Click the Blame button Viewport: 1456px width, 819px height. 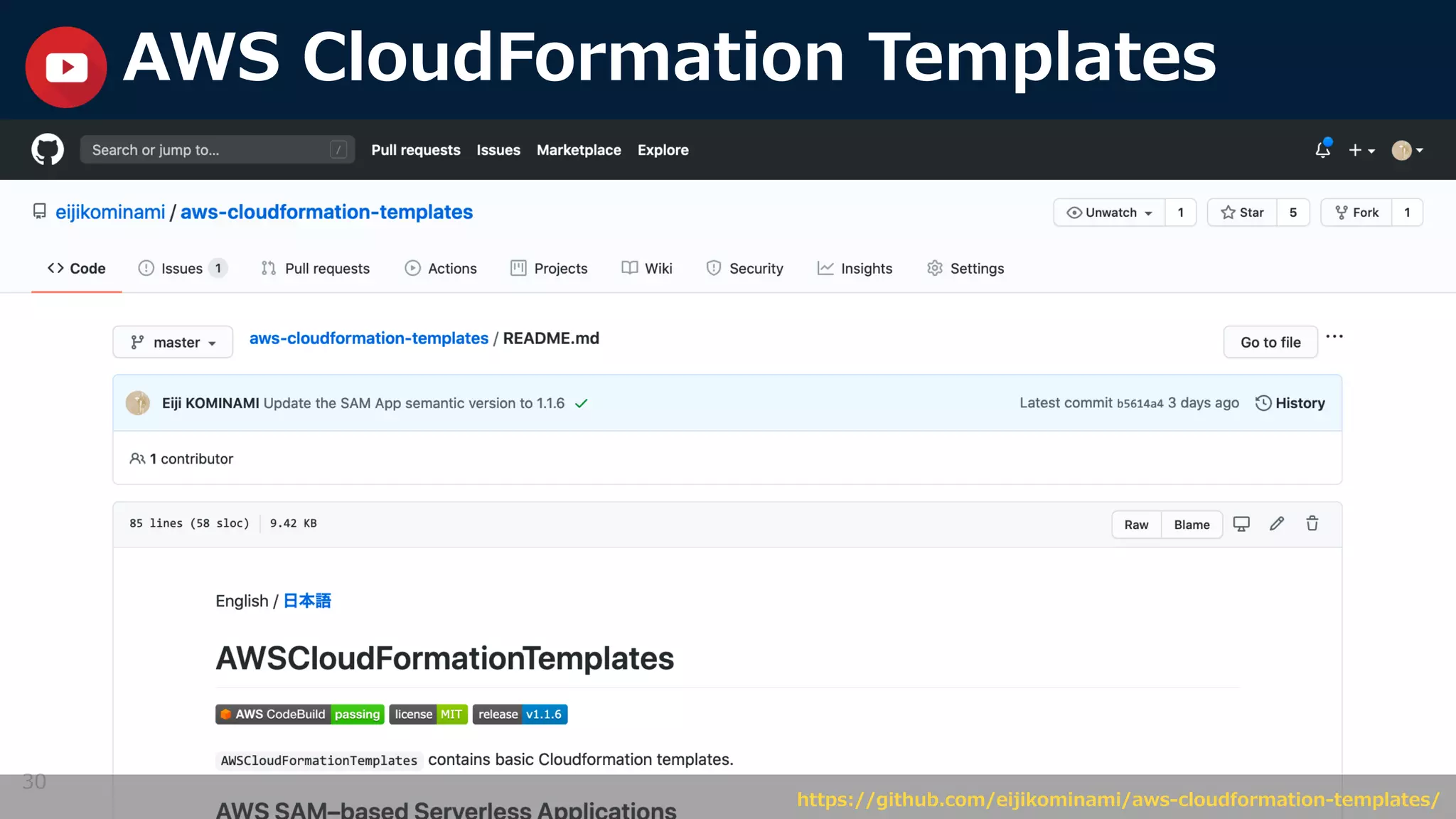point(1192,525)
